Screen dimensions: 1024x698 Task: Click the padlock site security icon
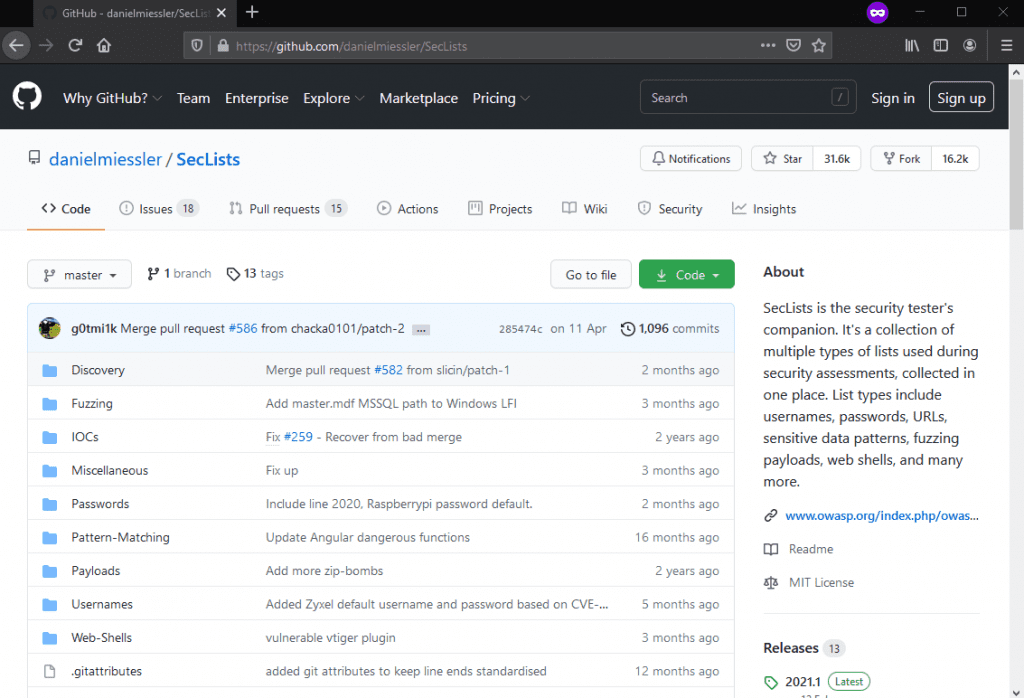pos(223,46)
